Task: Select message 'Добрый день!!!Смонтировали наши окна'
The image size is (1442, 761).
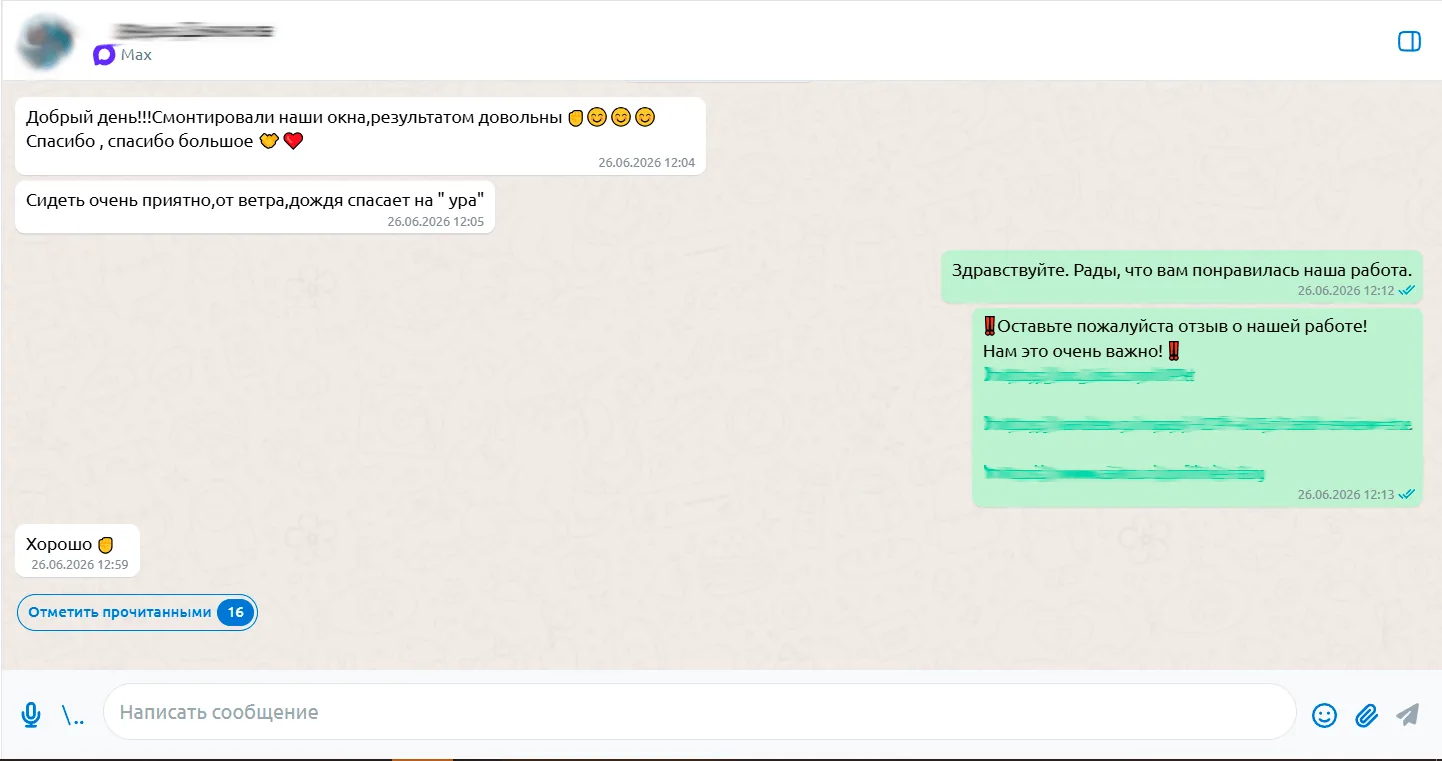Action: (360, 136)
